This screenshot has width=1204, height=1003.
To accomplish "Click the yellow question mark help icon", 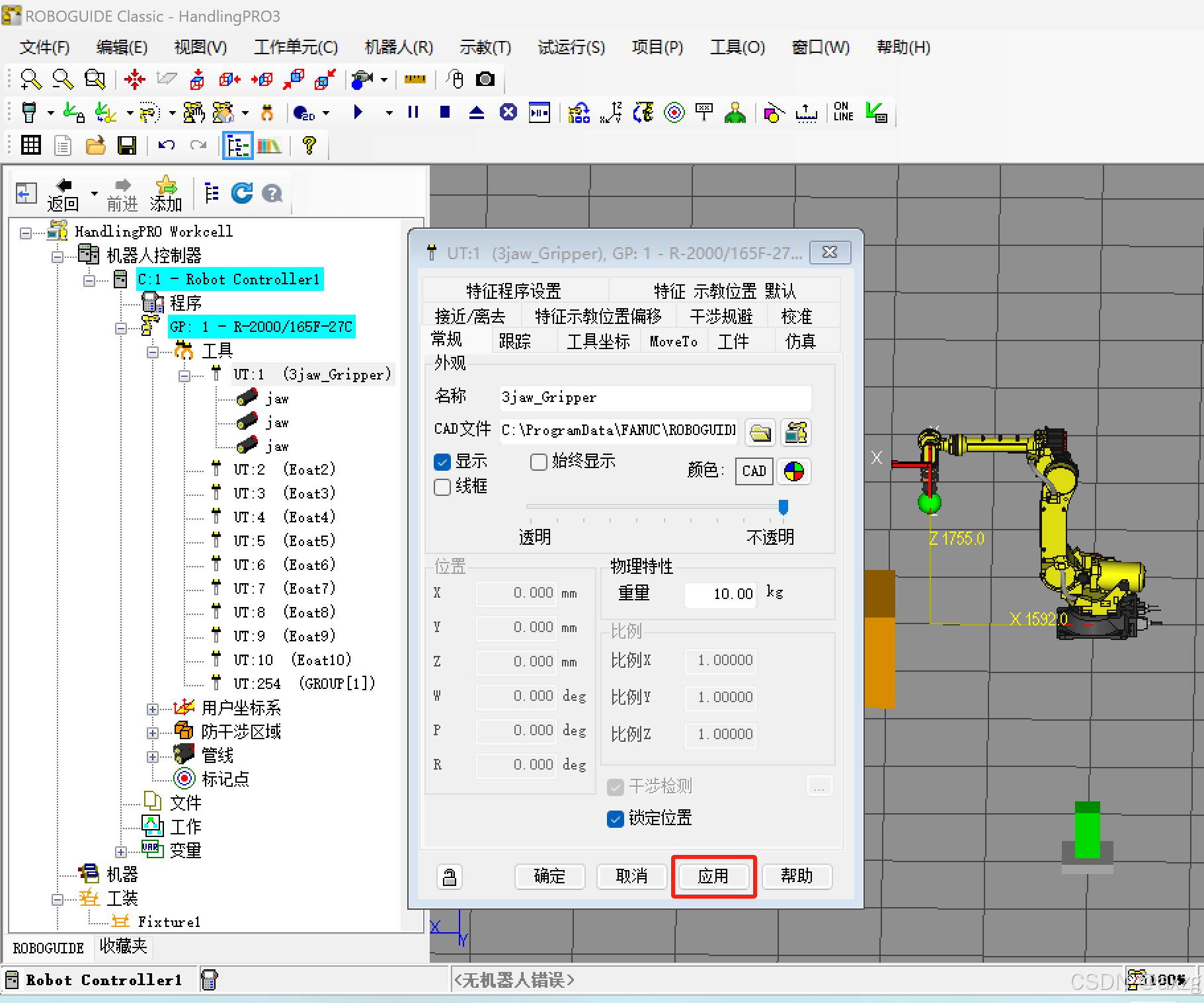I will (309, 145).
